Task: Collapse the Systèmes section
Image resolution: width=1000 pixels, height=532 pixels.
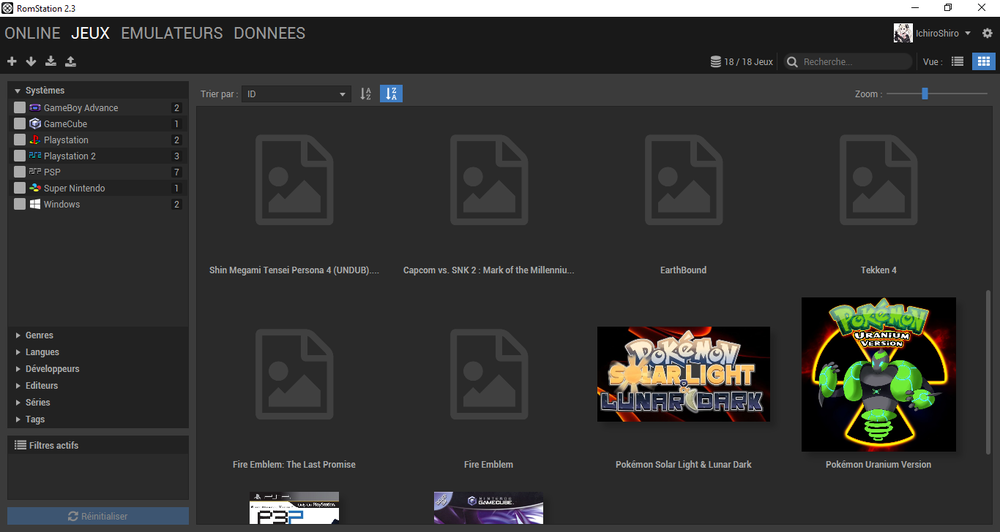Action: click(17, 91)
